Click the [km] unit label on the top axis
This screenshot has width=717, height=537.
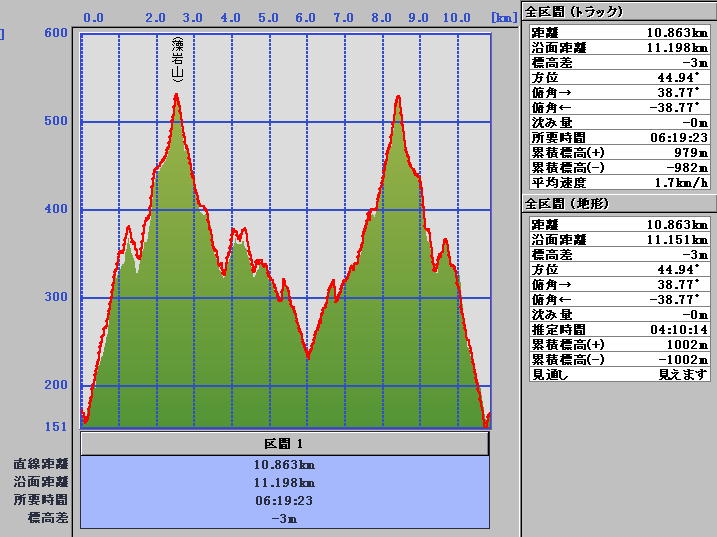503,18
